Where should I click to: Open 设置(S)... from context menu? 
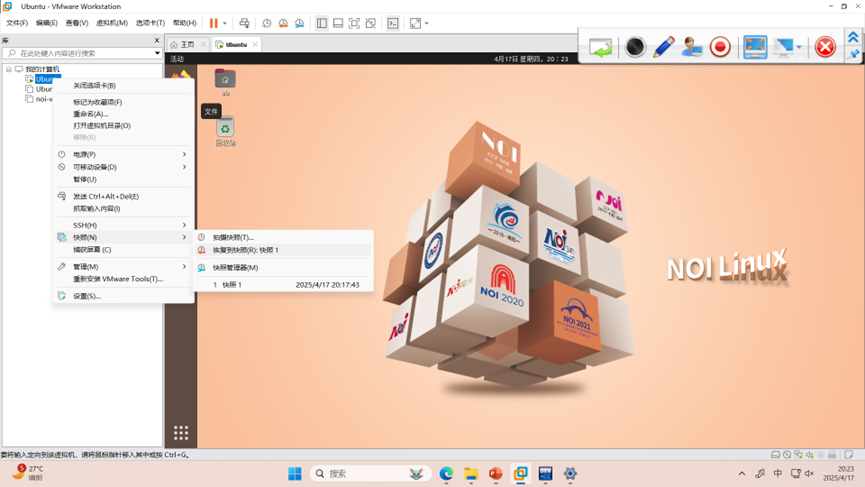pyautogui.click(x=124, y=296)
